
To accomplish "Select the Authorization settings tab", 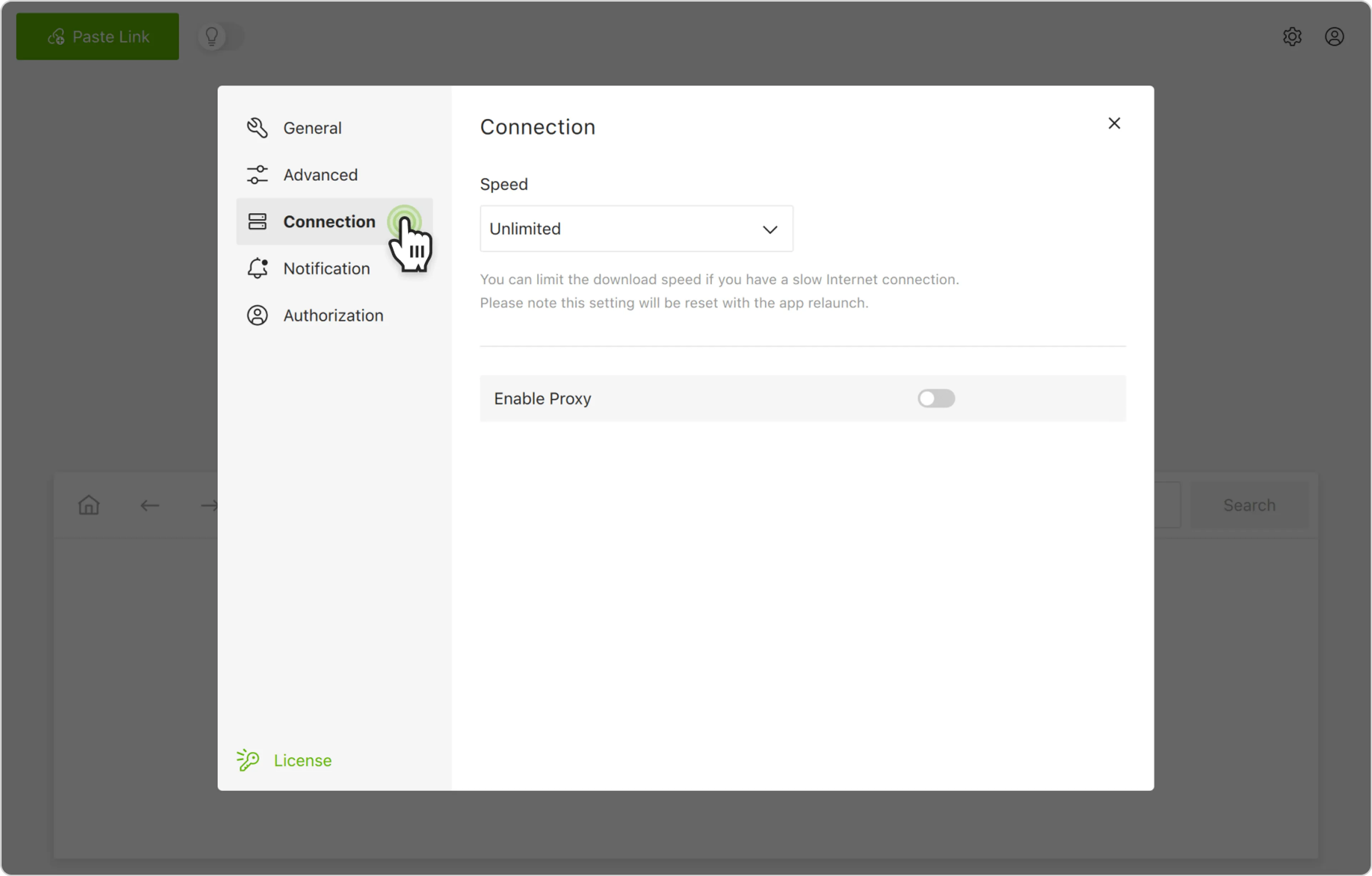I will pos(333,315).
